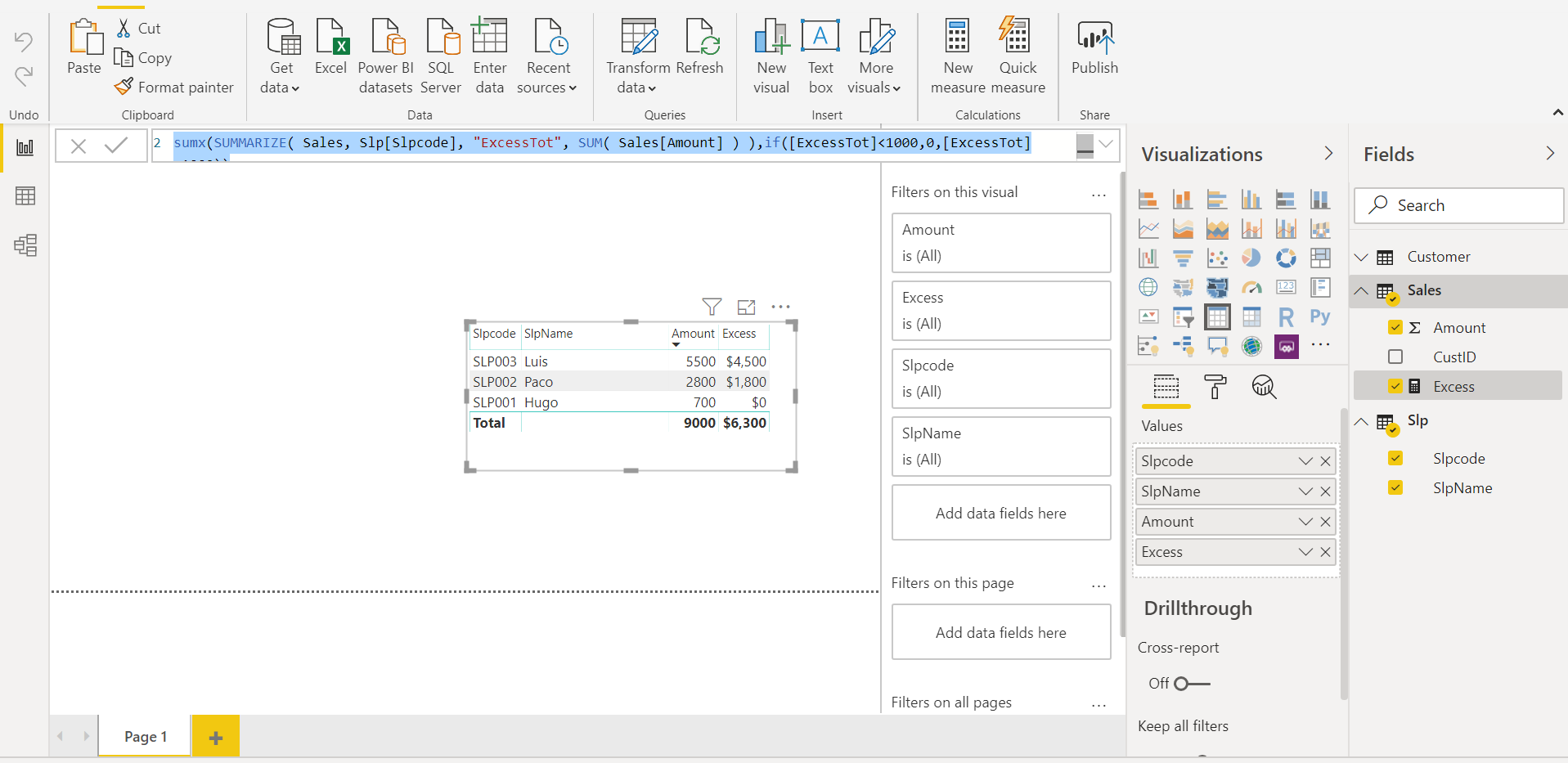Collapse the Visualizations pane
This screenshot has width=1568, height=763.
(x=1328, y=153)
